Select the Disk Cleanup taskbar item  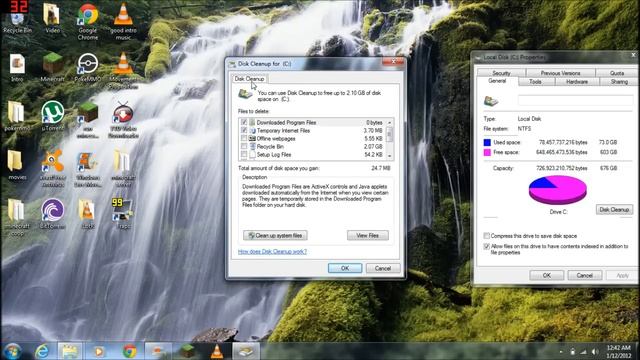246,351
